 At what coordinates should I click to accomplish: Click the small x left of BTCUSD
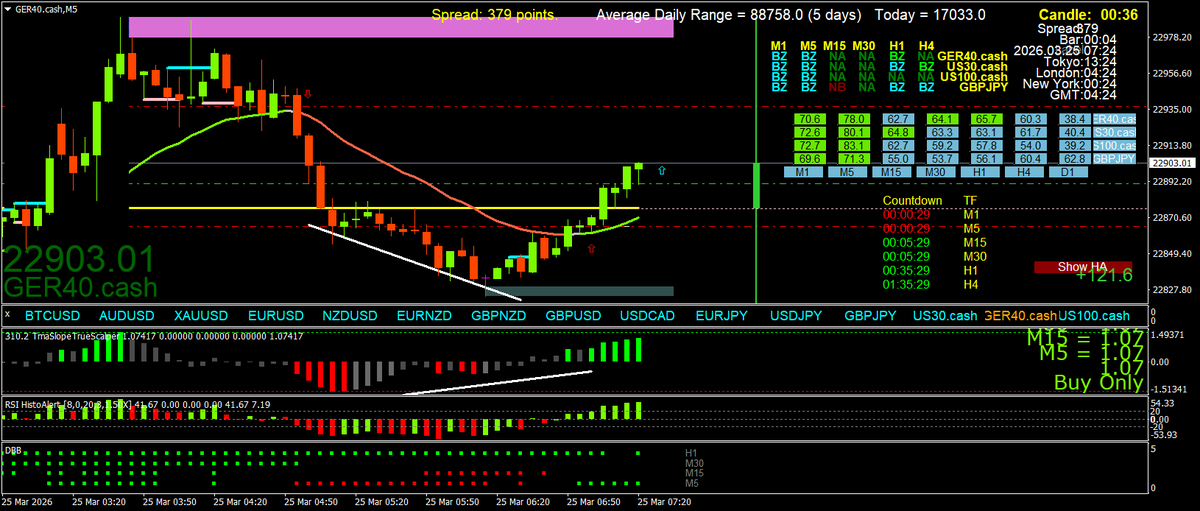(x=6, y=315)
